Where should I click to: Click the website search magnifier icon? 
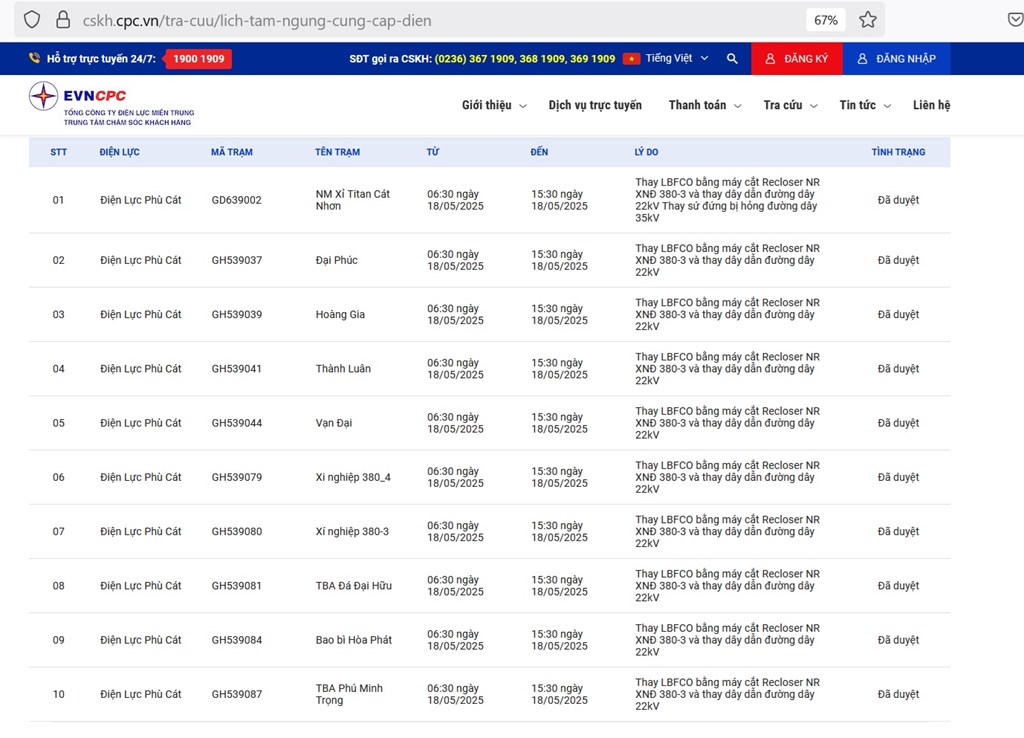[732, 59]
